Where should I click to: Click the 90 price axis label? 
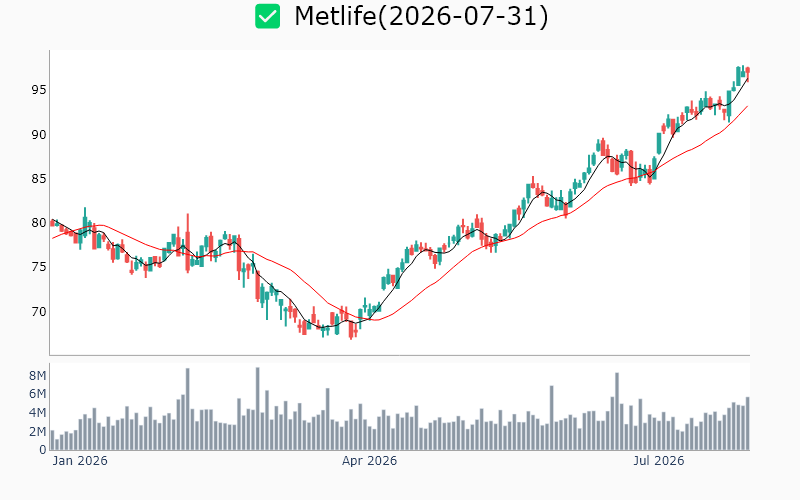(39, 135)
